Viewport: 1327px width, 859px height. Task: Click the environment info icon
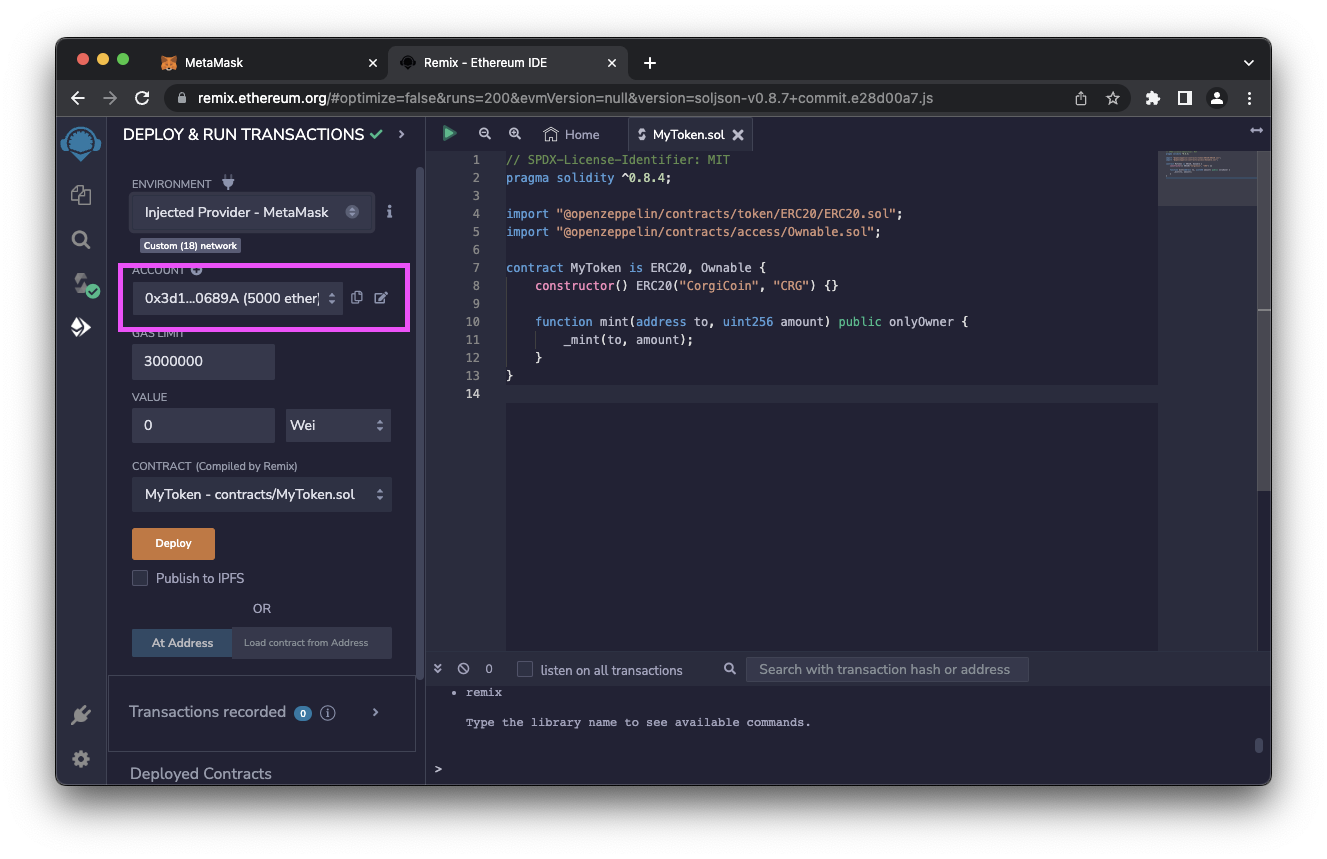[390, 212]
